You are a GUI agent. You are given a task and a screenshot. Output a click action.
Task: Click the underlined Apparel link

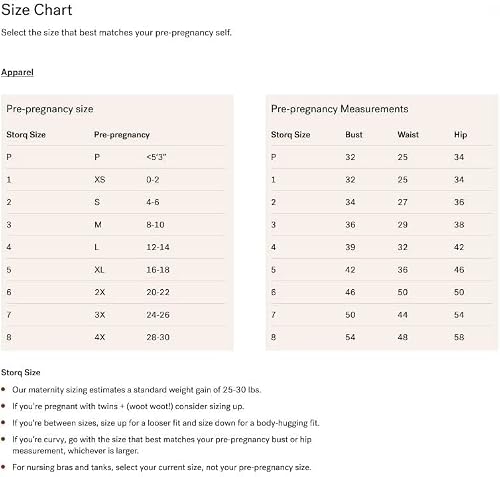point(17,72)
